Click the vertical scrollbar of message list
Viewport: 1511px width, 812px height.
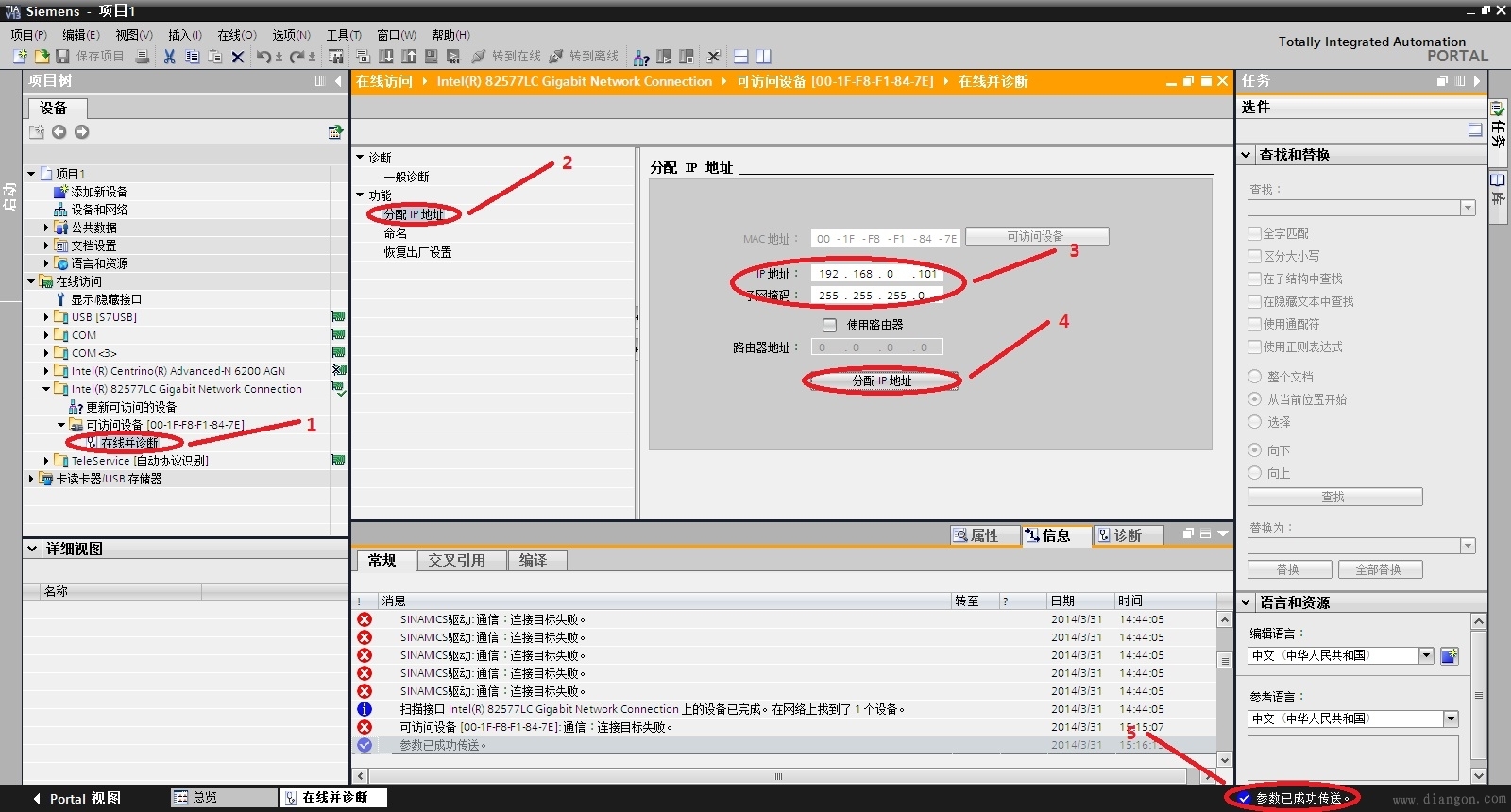(1225, 689)
